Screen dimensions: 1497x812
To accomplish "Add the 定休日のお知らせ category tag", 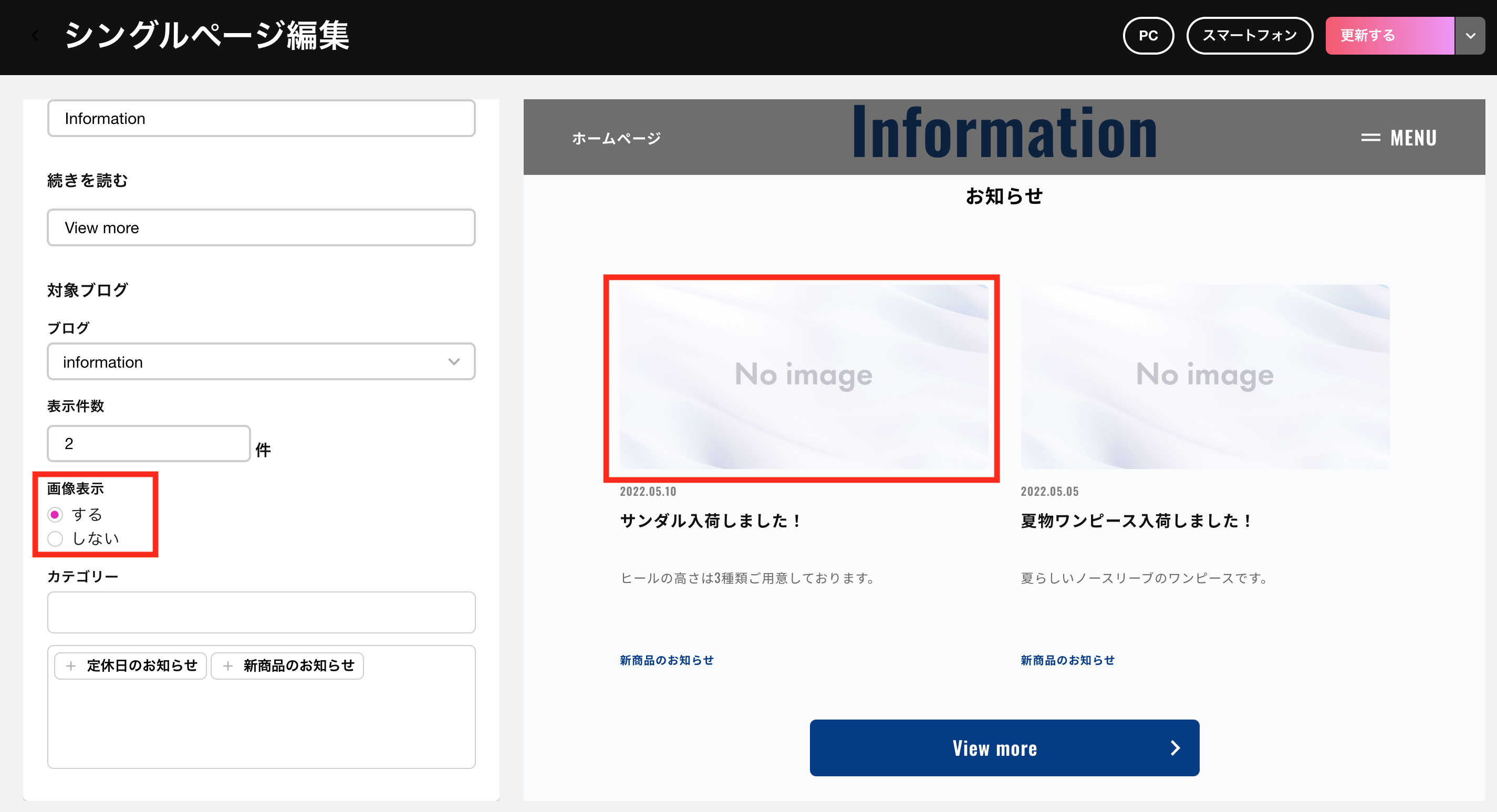I will (x=130, y=665).
